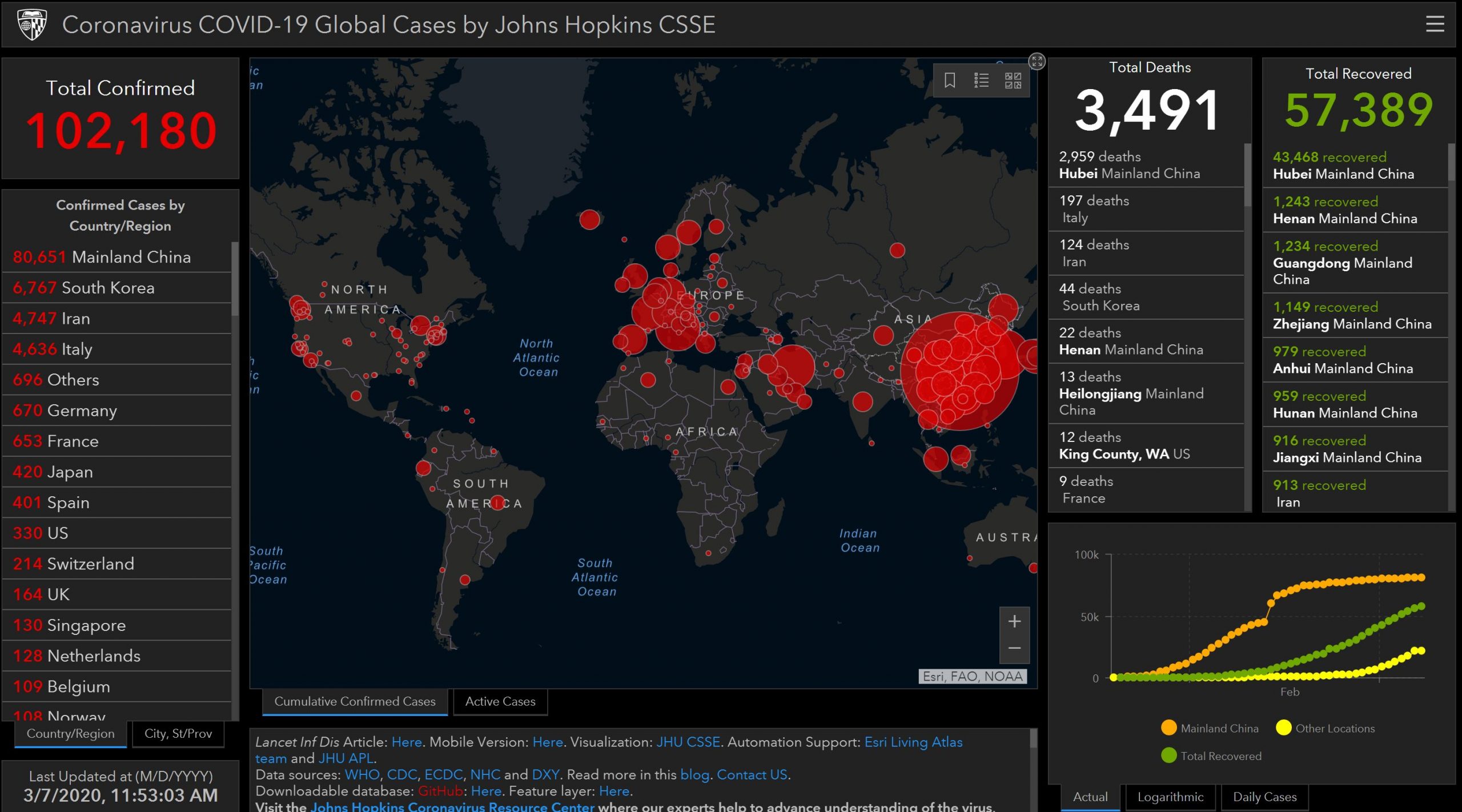Open the basemap gallery grid icon
The width and height of the screenshot is (1462, 812).
point(1013,81)
